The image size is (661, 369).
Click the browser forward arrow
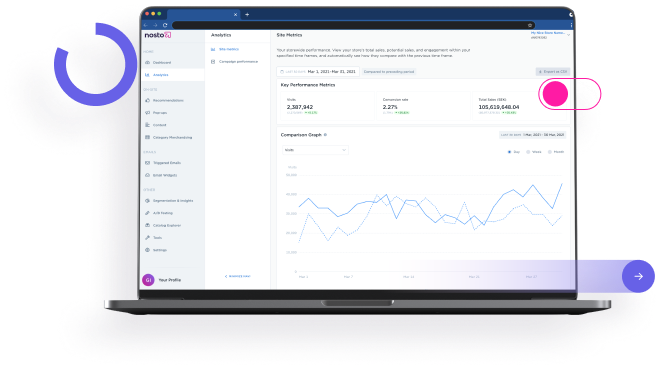coord(155,25)
